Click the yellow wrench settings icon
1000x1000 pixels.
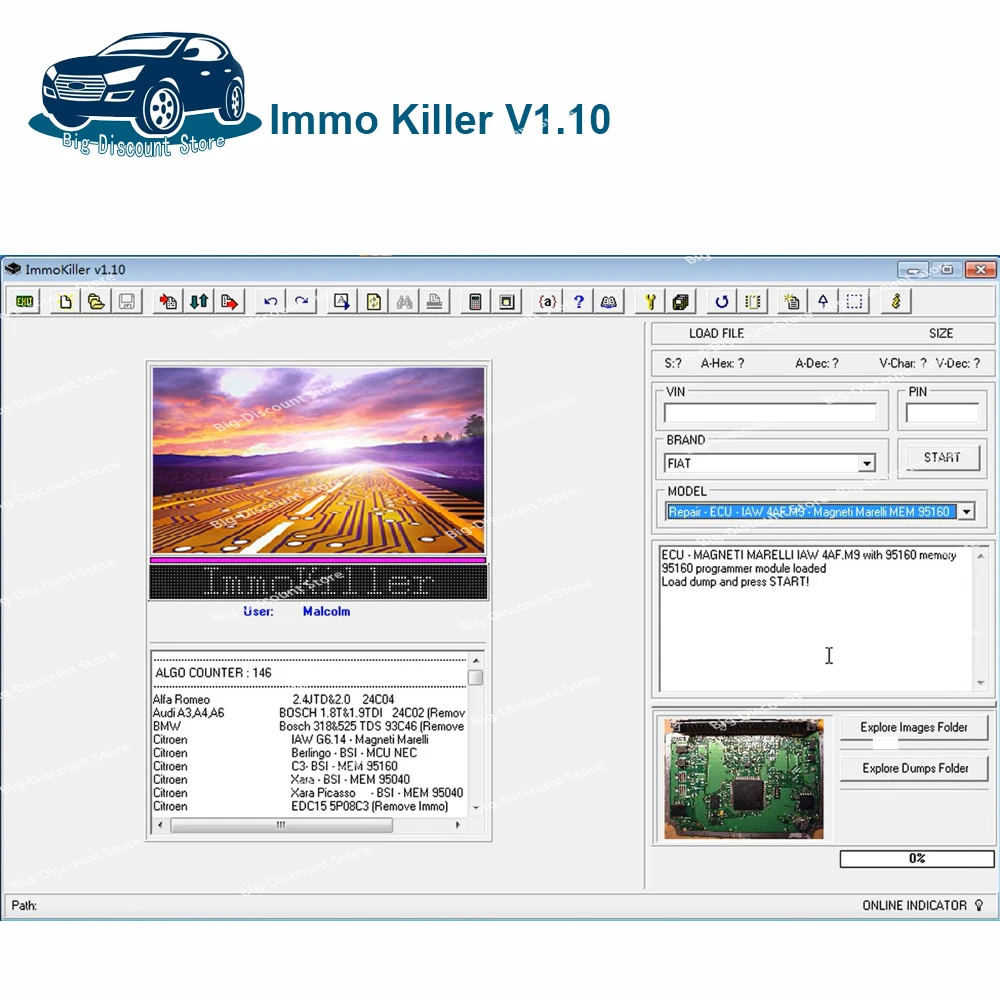point(651,301)
